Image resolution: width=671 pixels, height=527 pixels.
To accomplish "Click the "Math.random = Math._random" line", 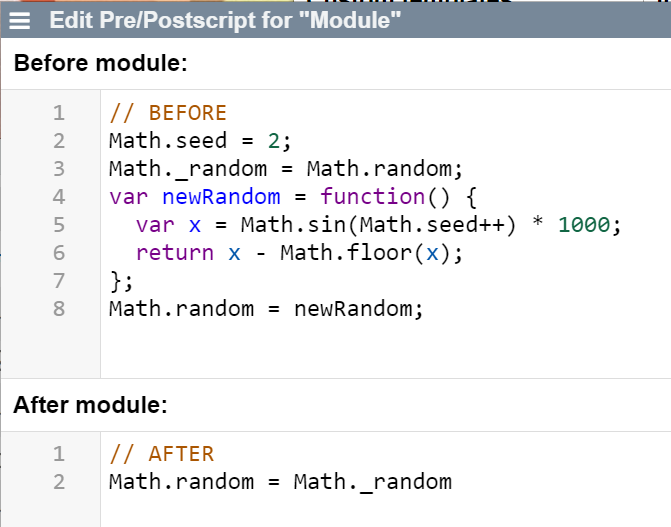I will pos(280,482).
